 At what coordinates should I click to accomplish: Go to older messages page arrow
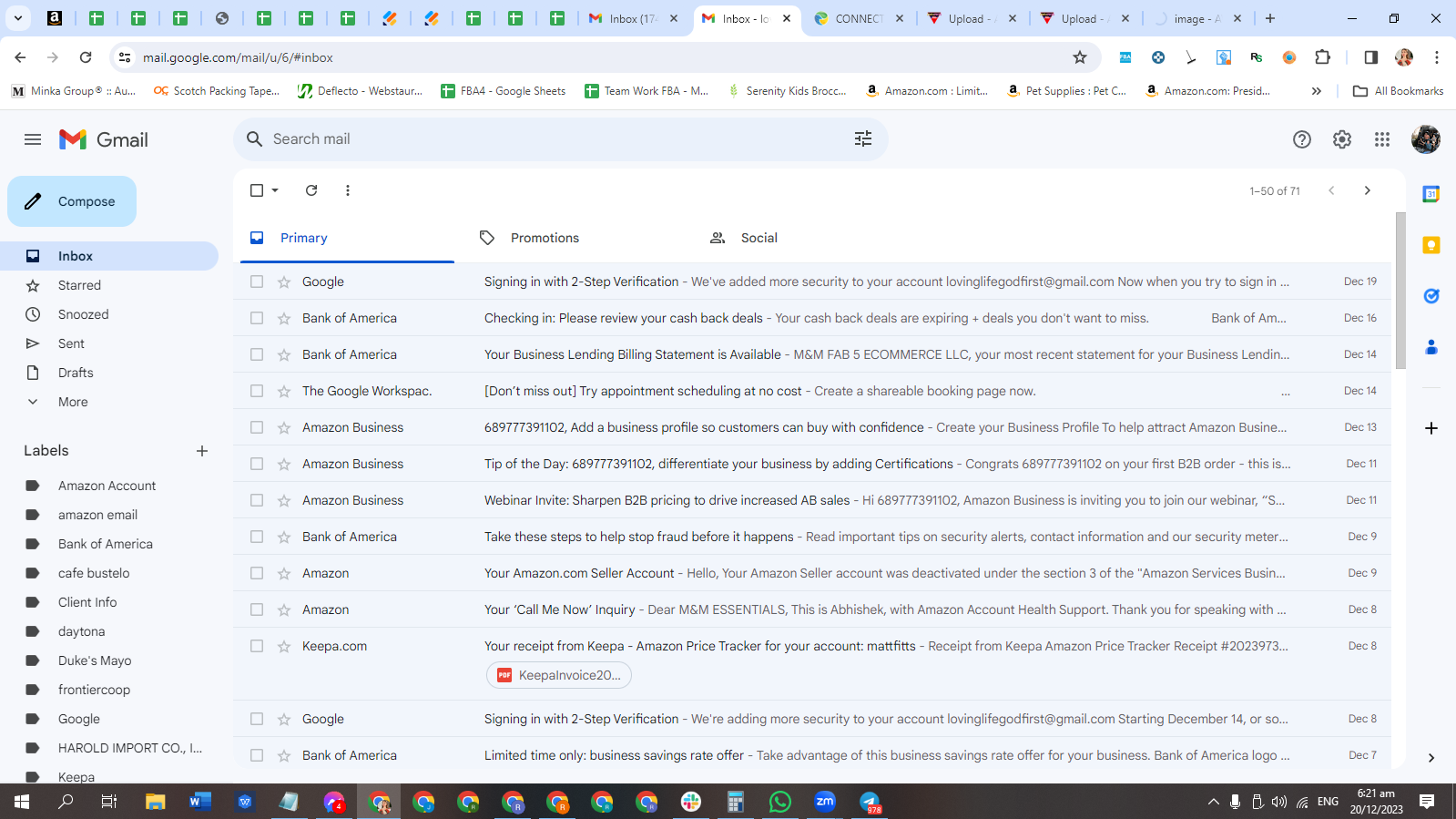point(1367,190)
